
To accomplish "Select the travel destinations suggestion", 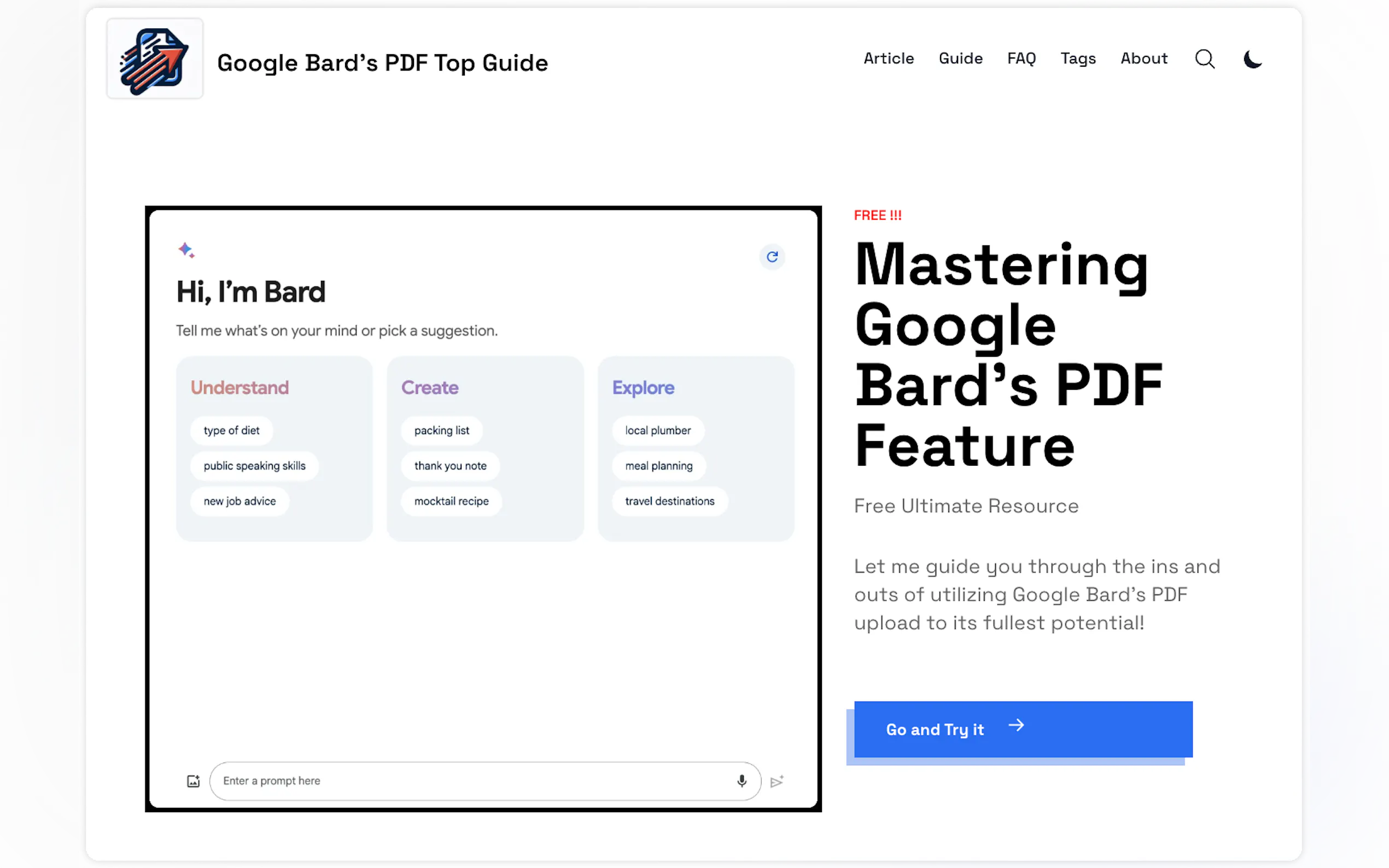I will point(669,501).
